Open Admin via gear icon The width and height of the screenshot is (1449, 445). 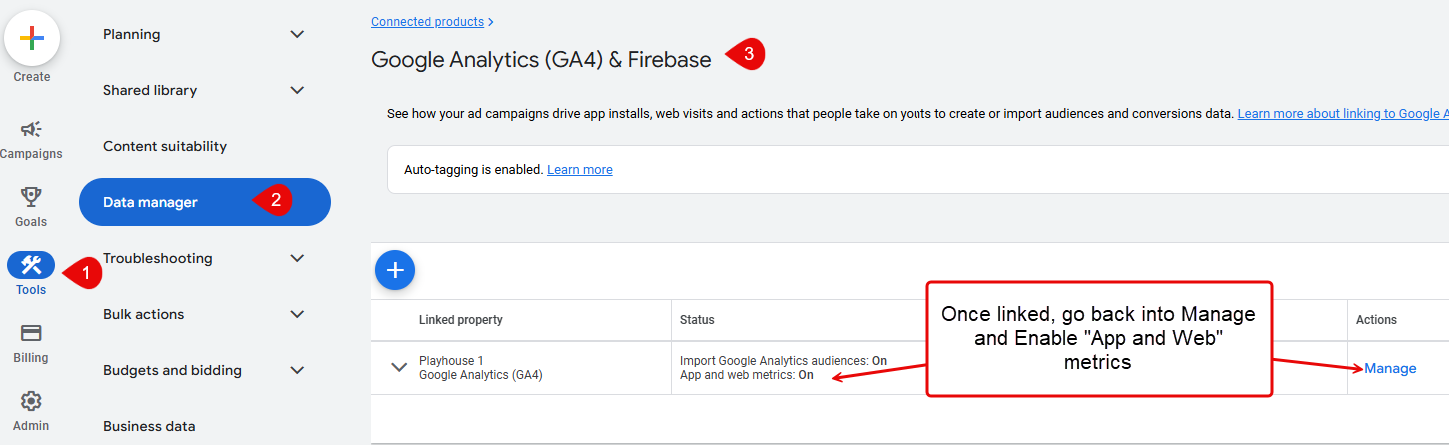coord(31,401)
